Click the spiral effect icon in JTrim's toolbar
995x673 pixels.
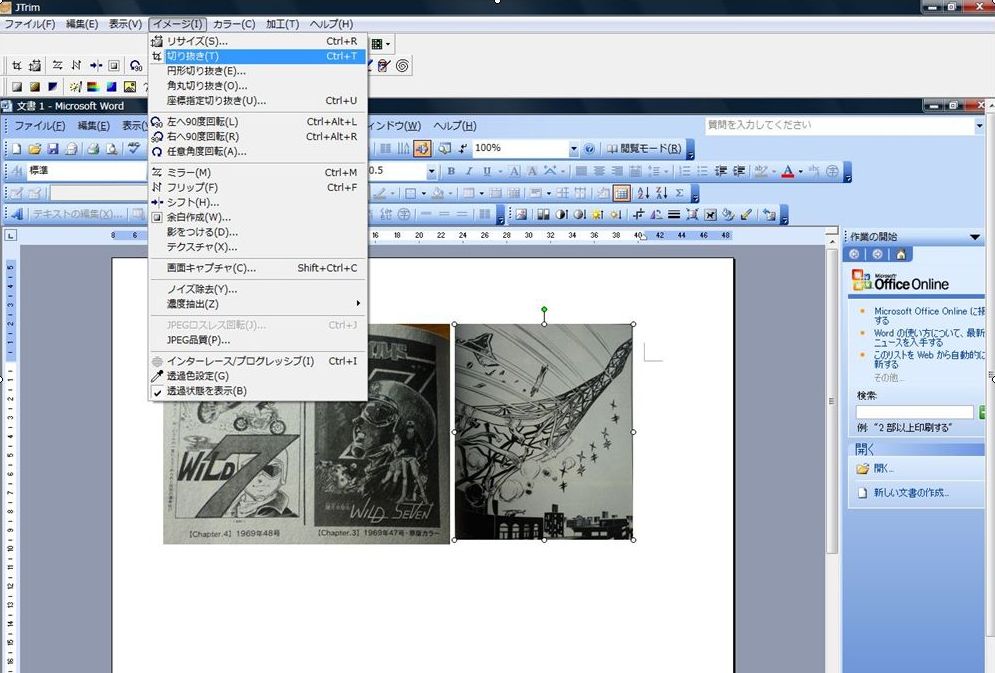click(x=402, y=66)
